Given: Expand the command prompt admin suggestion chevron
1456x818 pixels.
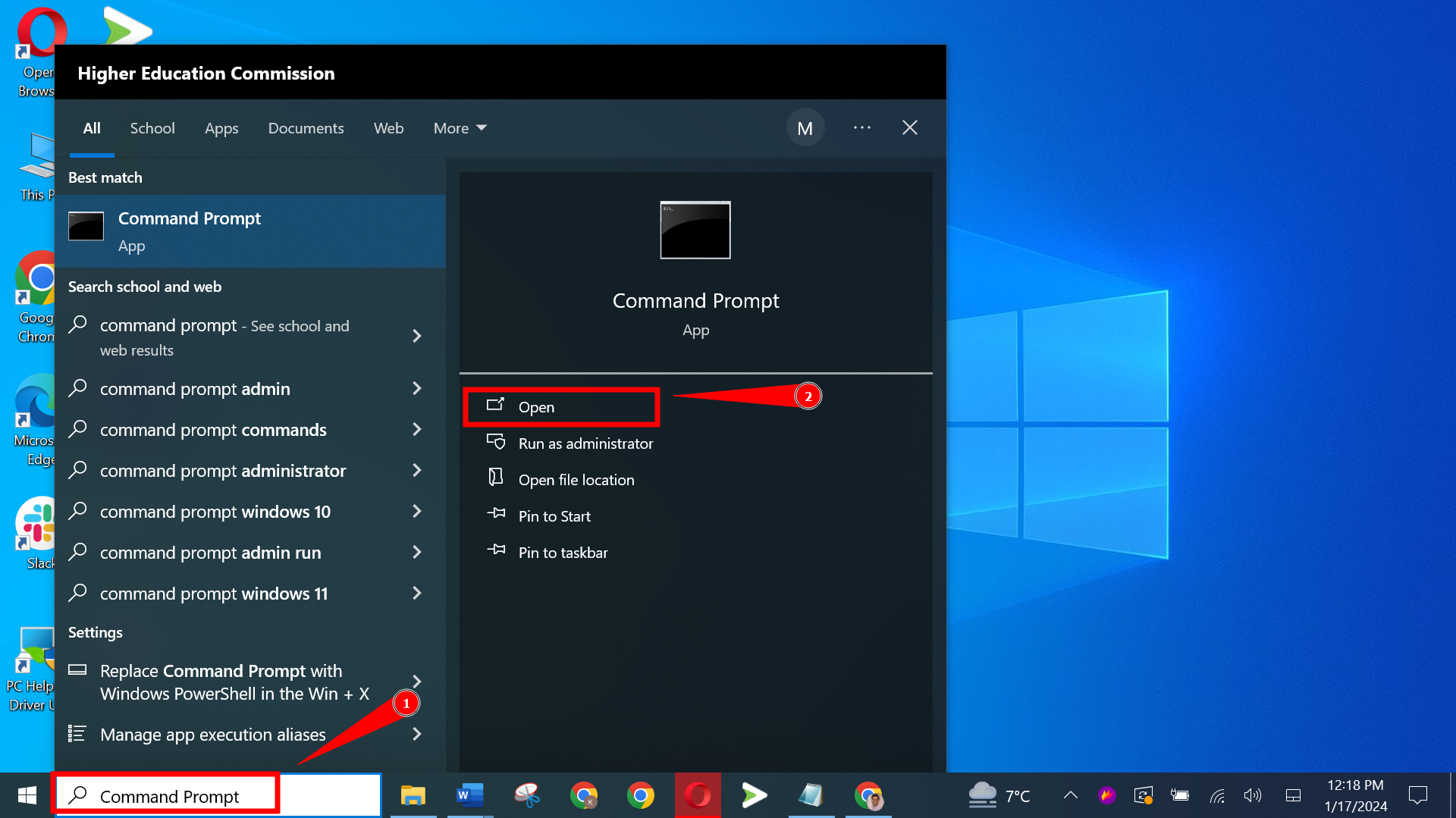Looking at the screenshot, I should [x=416, y=388].
